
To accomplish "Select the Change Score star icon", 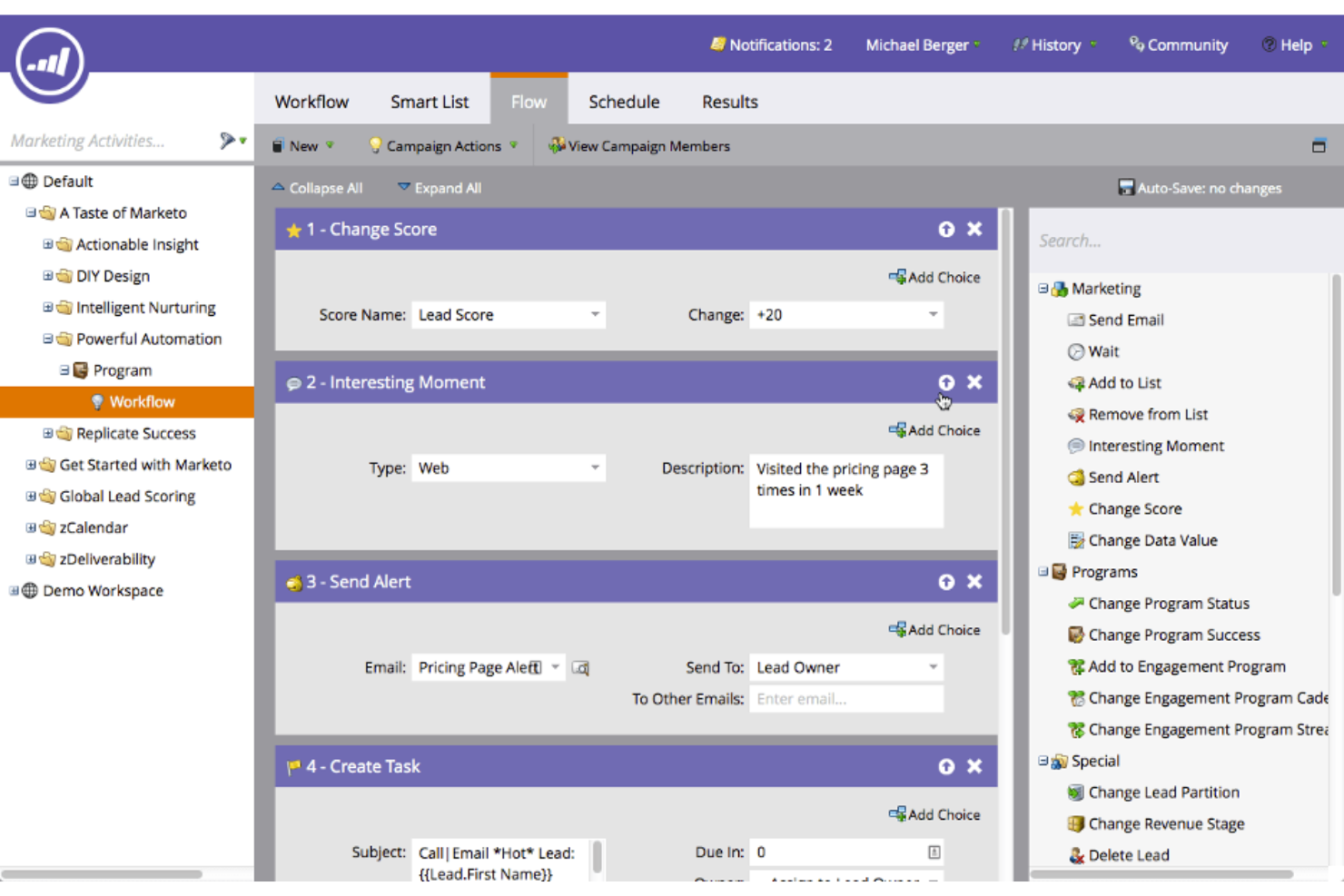I will [x=1076, y=508].
